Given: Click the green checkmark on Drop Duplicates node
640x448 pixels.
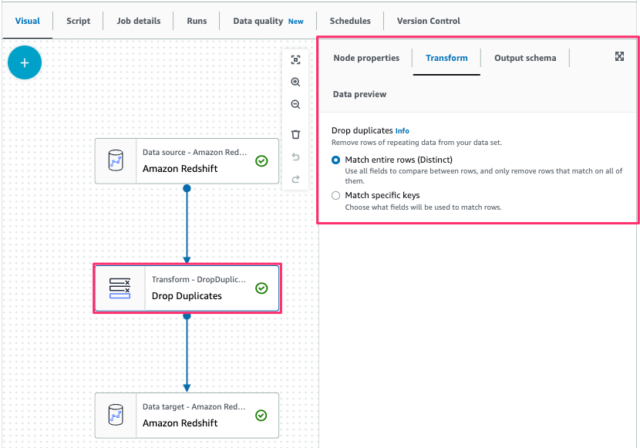Looking at the screenshot, I should point(262,288).
